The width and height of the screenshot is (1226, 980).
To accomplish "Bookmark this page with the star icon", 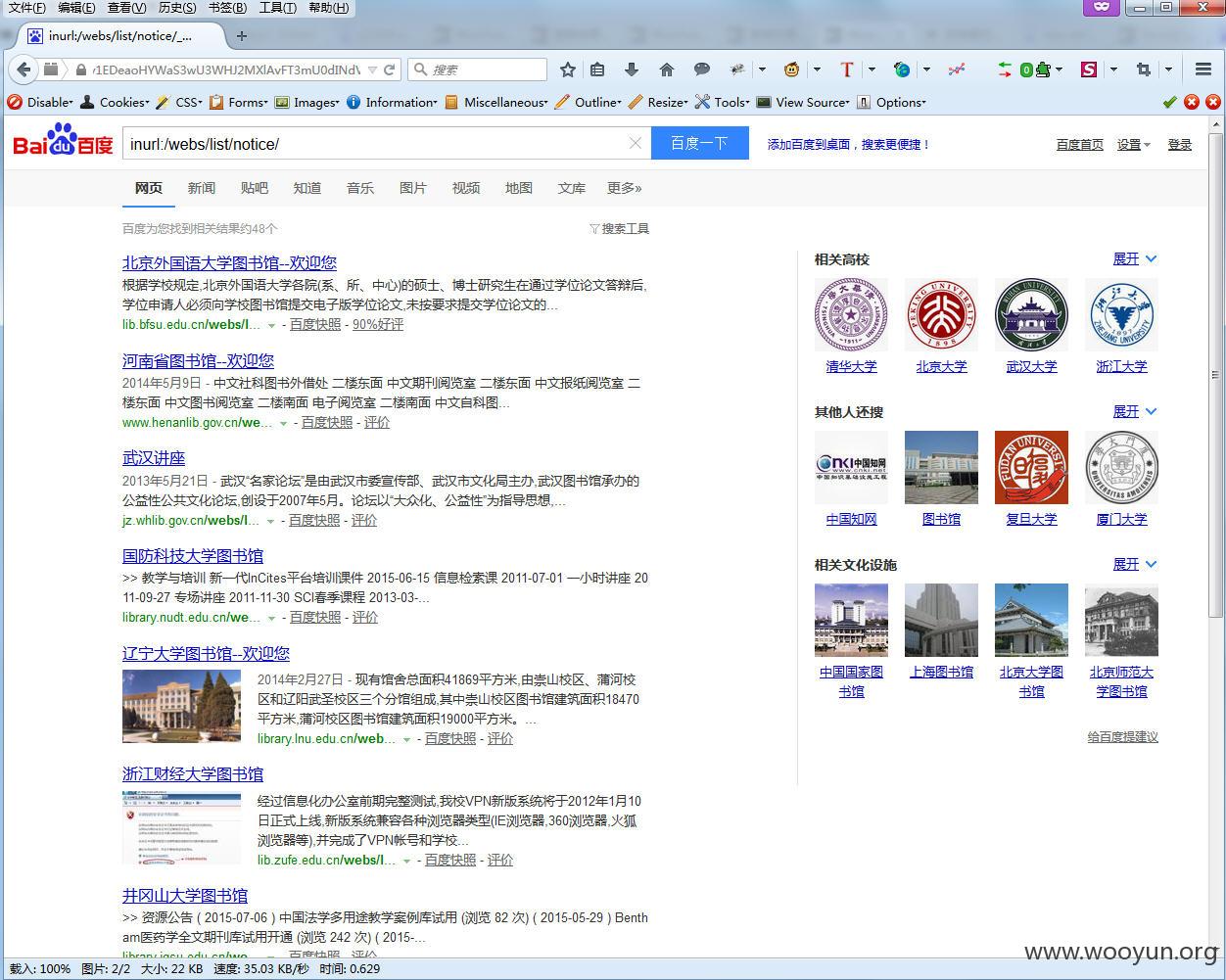I will pyautogui.click(x=568, y=70).
